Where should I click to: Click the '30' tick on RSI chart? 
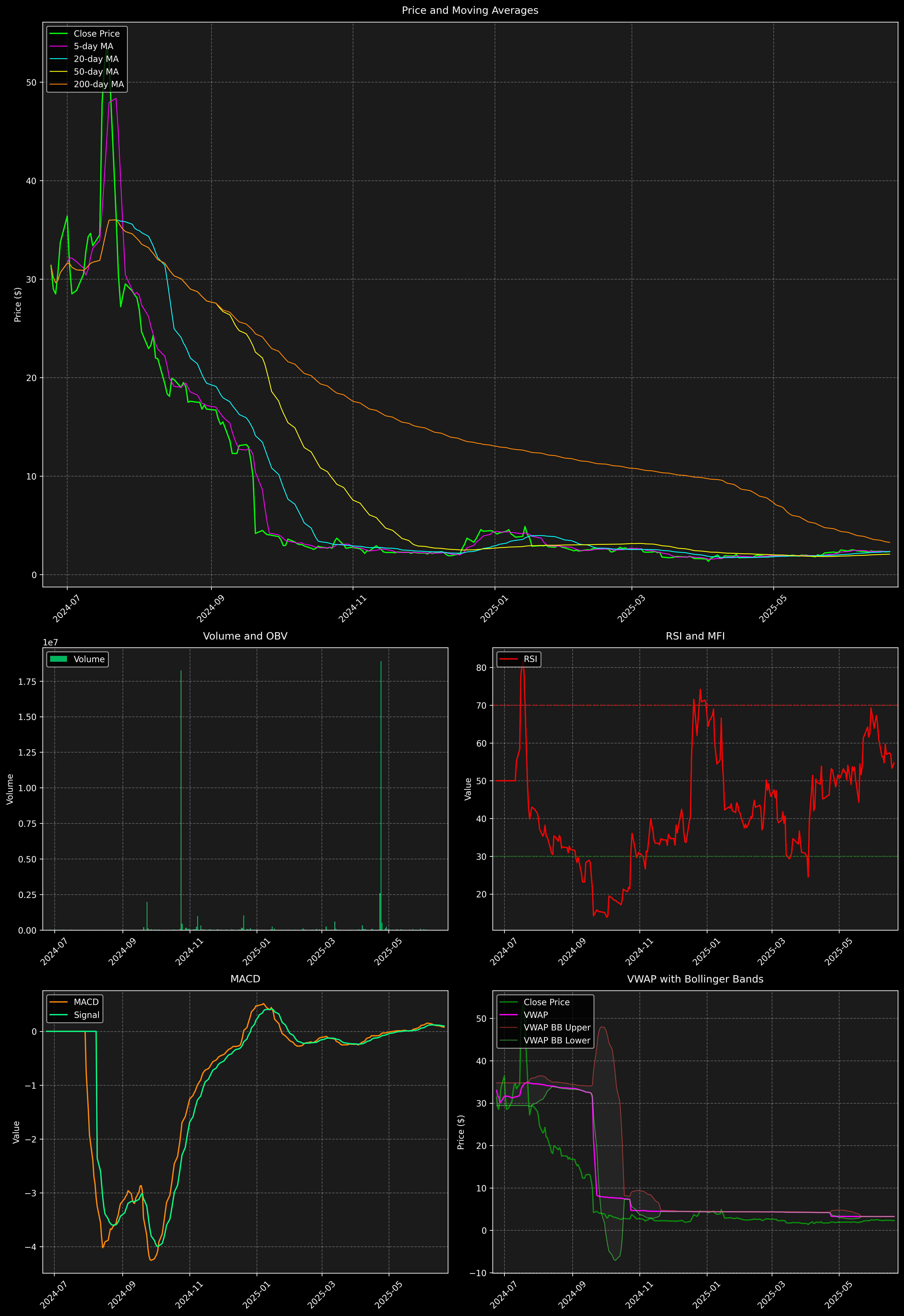click(482, 857)
